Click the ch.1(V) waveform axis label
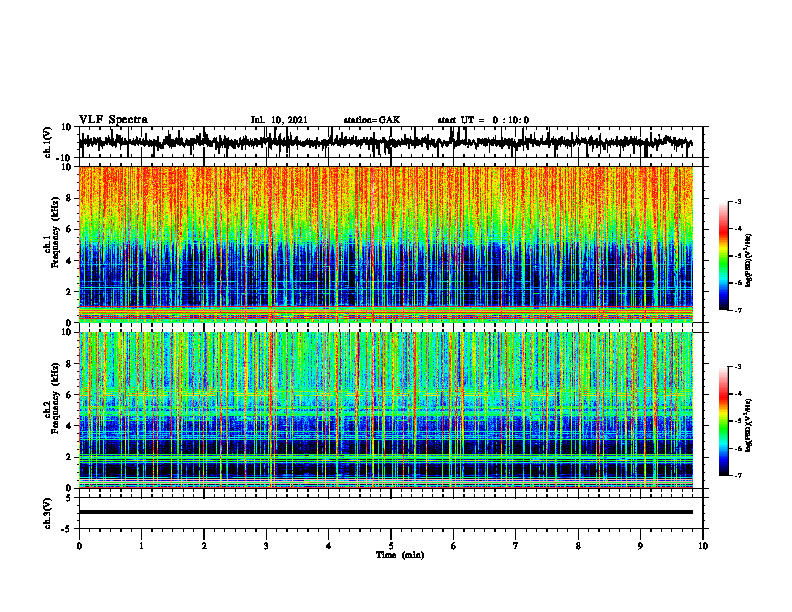The image size is (792, 612). point(48,142)
